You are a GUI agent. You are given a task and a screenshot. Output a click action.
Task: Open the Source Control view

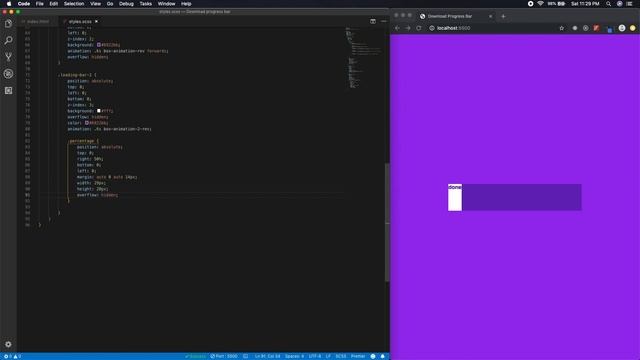pyautogui.click(x=8, y=57)
